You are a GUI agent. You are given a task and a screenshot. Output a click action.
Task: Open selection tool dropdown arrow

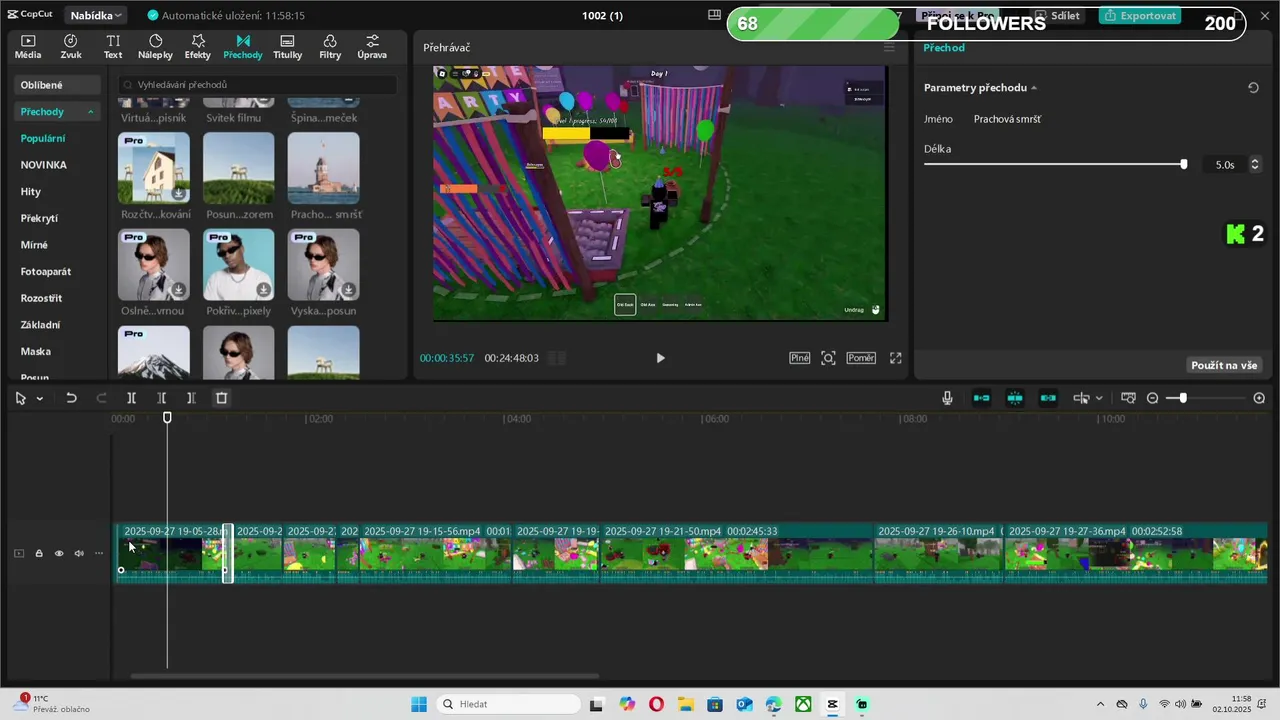coord(40,398)
